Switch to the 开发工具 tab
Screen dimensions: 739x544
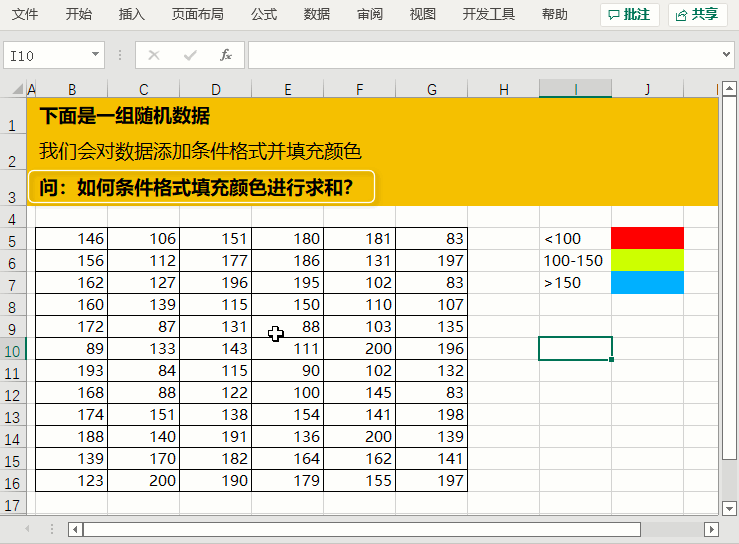pos(488,15)
